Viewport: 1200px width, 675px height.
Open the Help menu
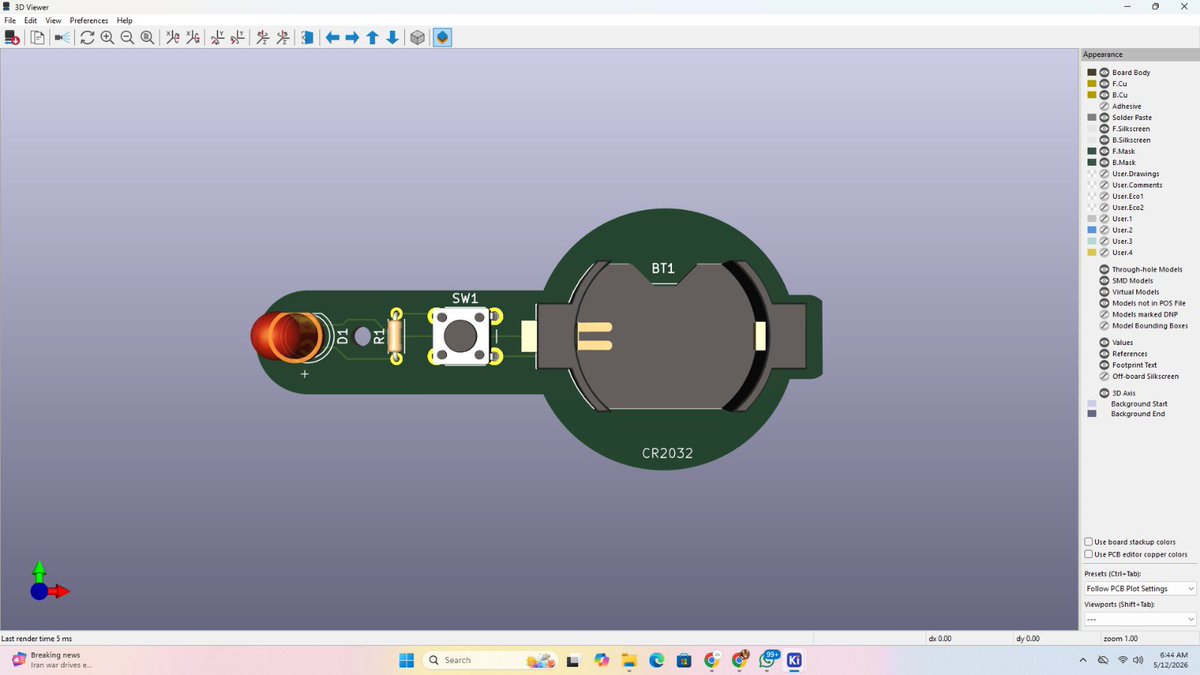[124, 20]
